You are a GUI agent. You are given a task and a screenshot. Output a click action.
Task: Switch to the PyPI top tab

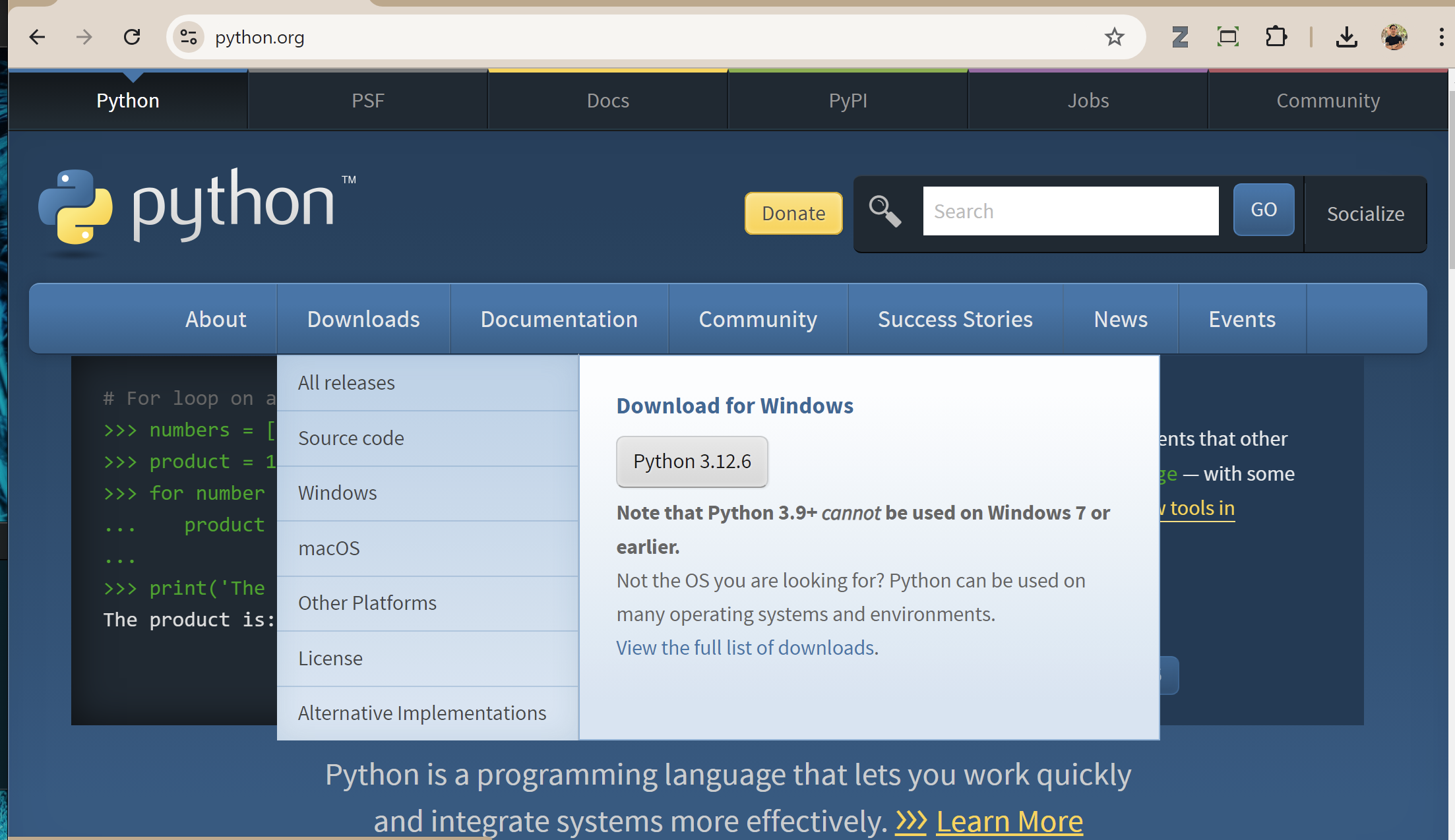coord(848,100)
